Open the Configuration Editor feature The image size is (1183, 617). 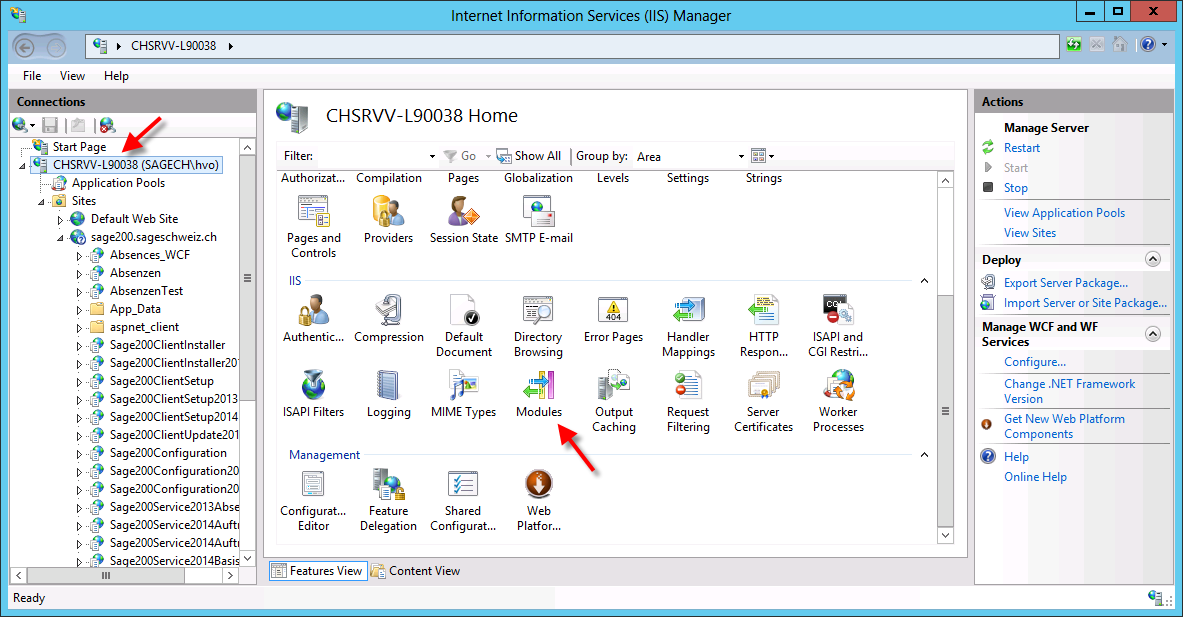point(313,500)
